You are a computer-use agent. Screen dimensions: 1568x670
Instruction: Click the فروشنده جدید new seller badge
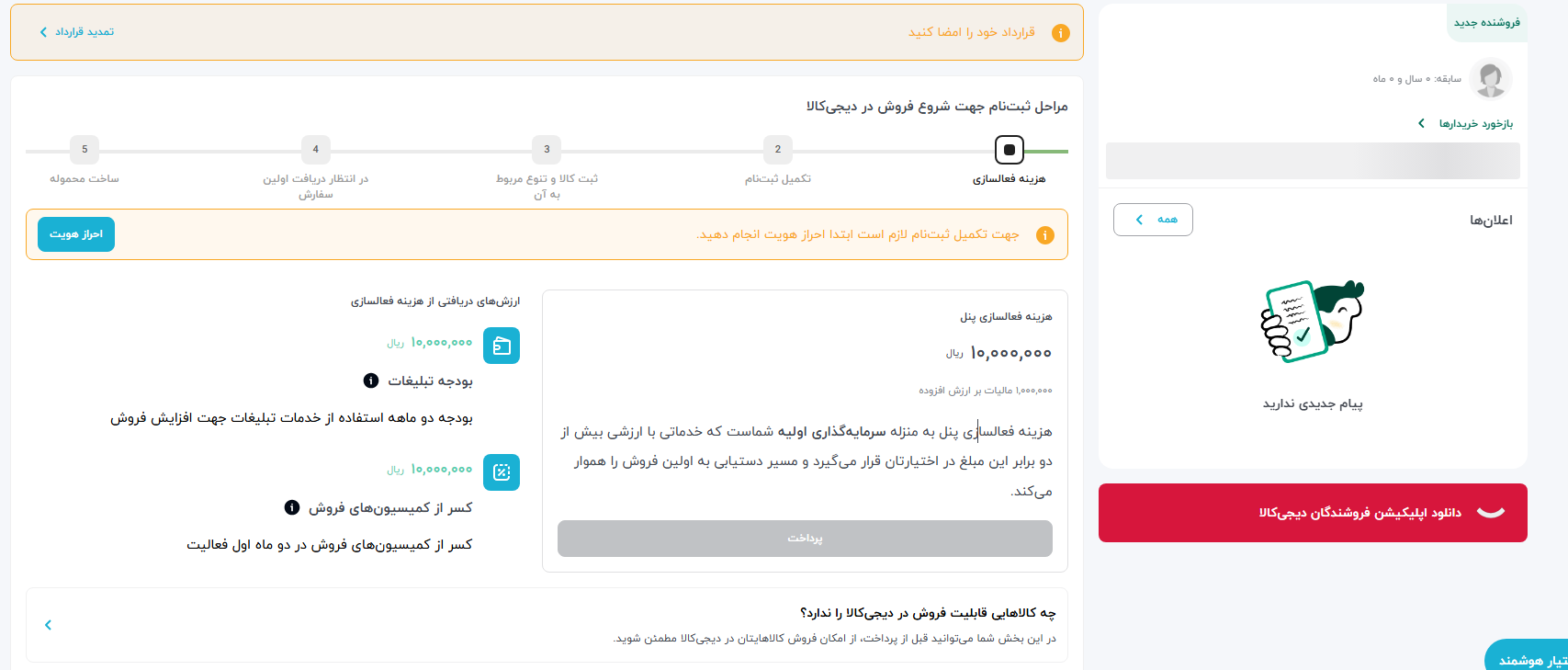pyautogui.click(x=1486, y=22)
